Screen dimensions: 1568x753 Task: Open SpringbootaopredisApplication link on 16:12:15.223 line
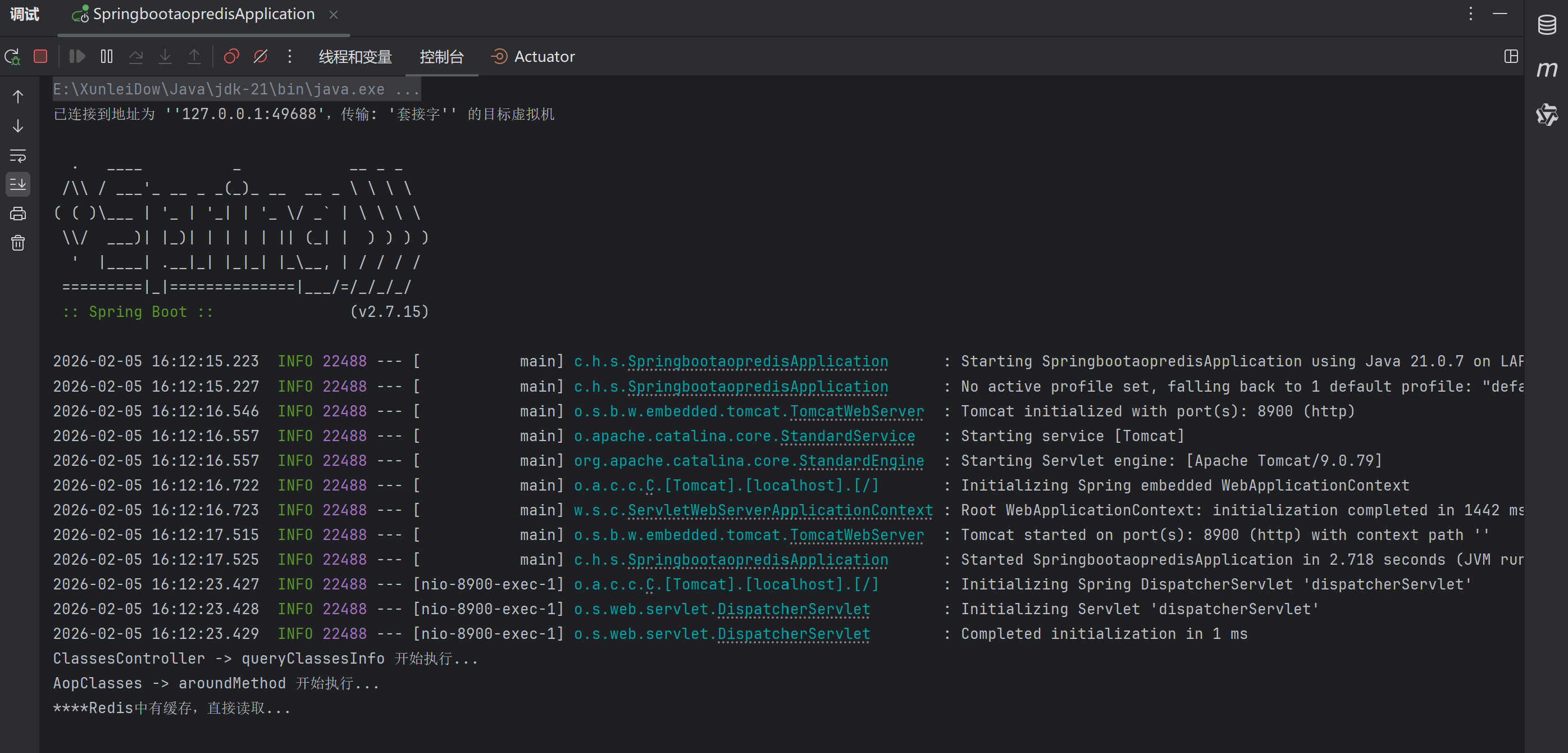click(x=758, y=361)
